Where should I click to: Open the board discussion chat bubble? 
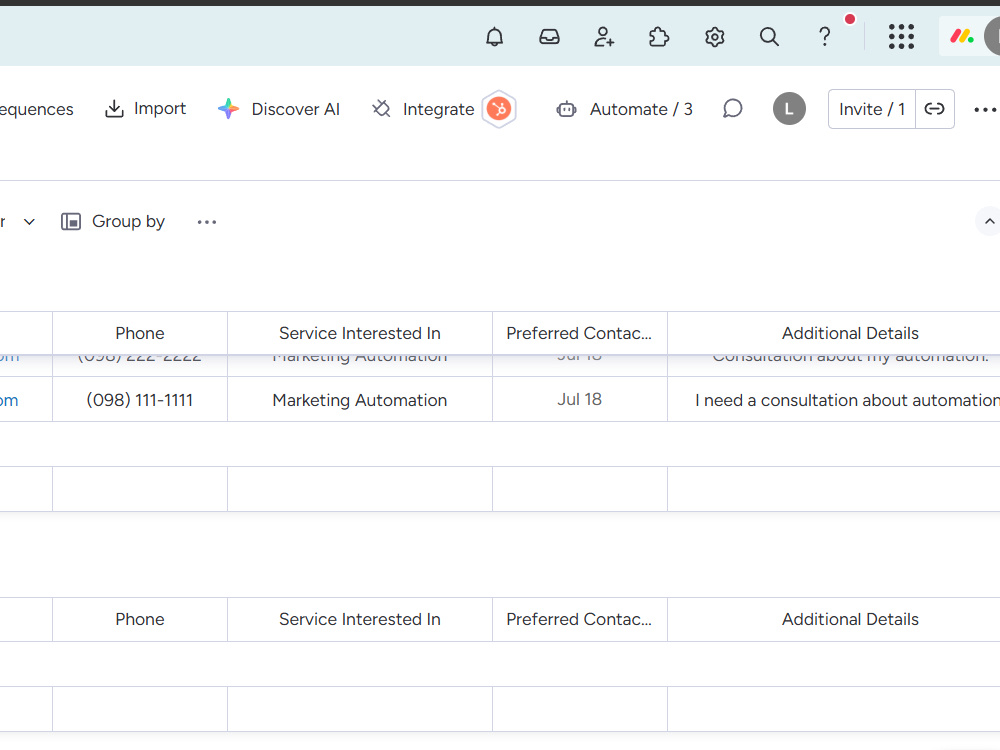[x=732, y=109]
